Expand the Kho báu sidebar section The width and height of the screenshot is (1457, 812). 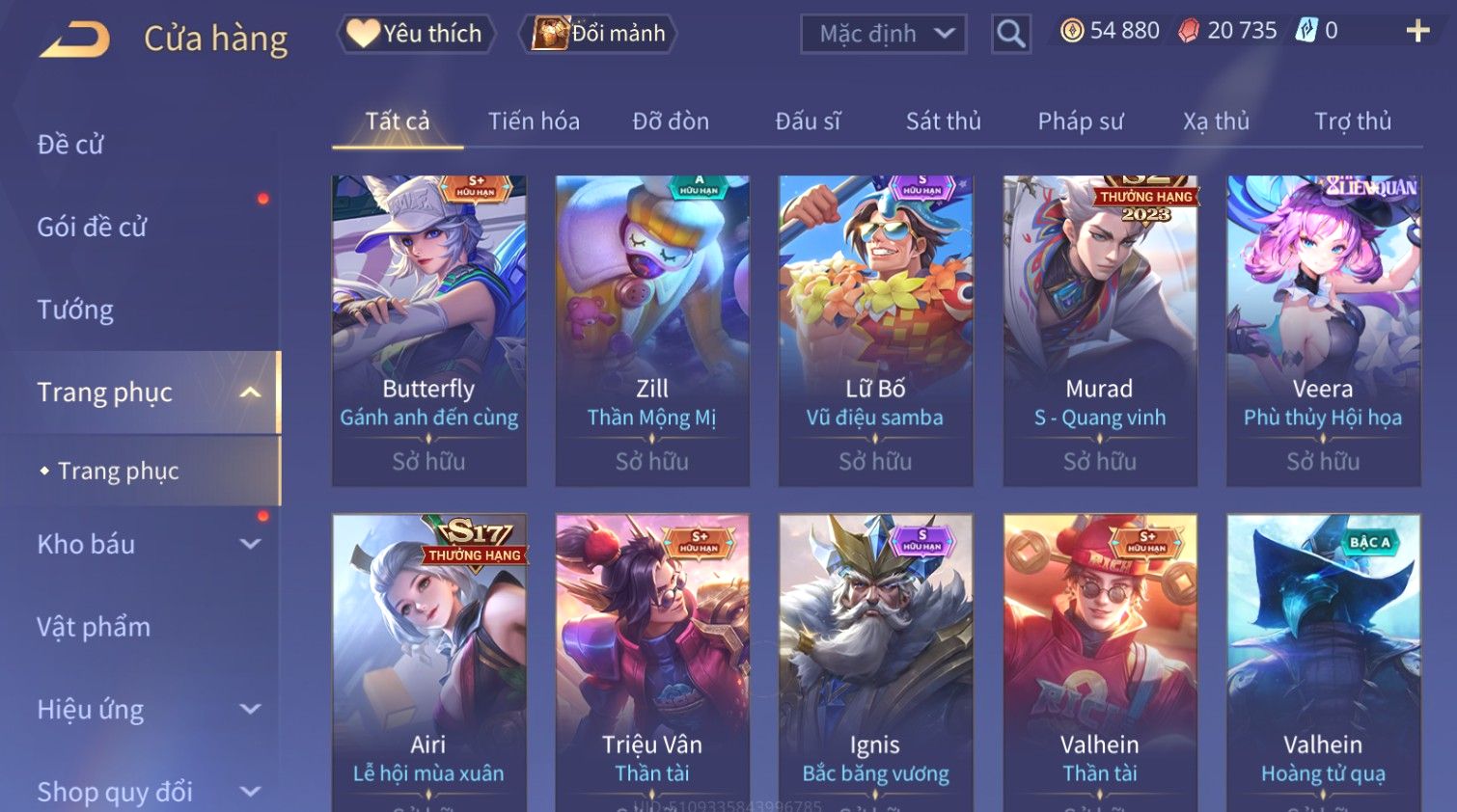click(250, 544)
